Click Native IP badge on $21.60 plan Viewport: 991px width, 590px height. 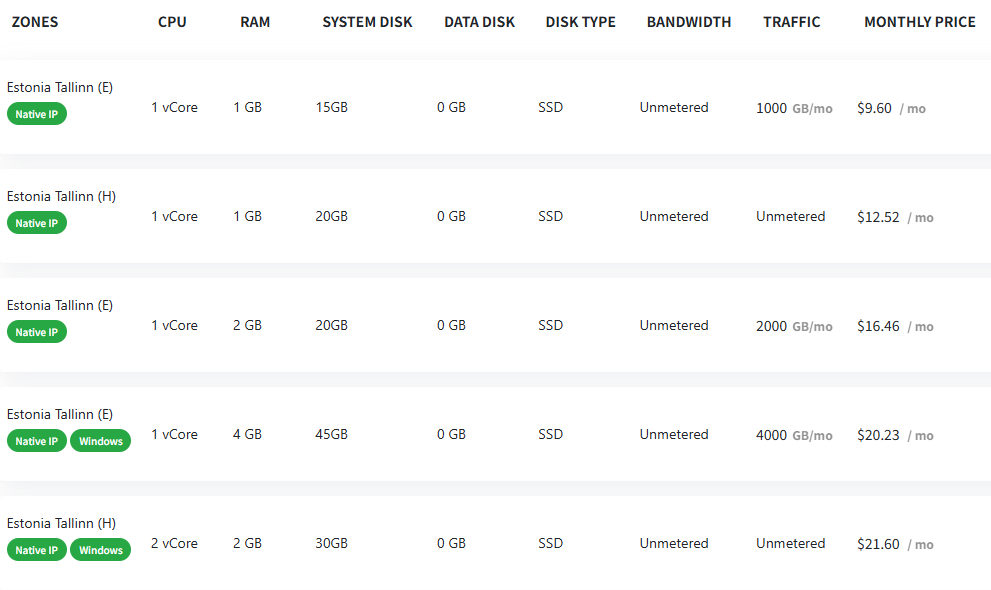point(37,550)
